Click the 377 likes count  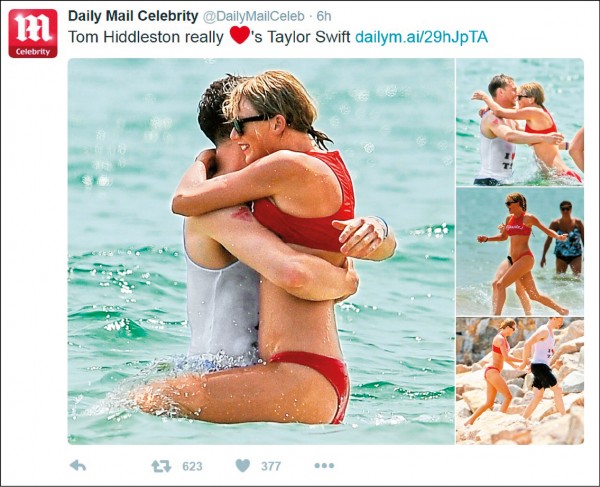click(271, 466)
